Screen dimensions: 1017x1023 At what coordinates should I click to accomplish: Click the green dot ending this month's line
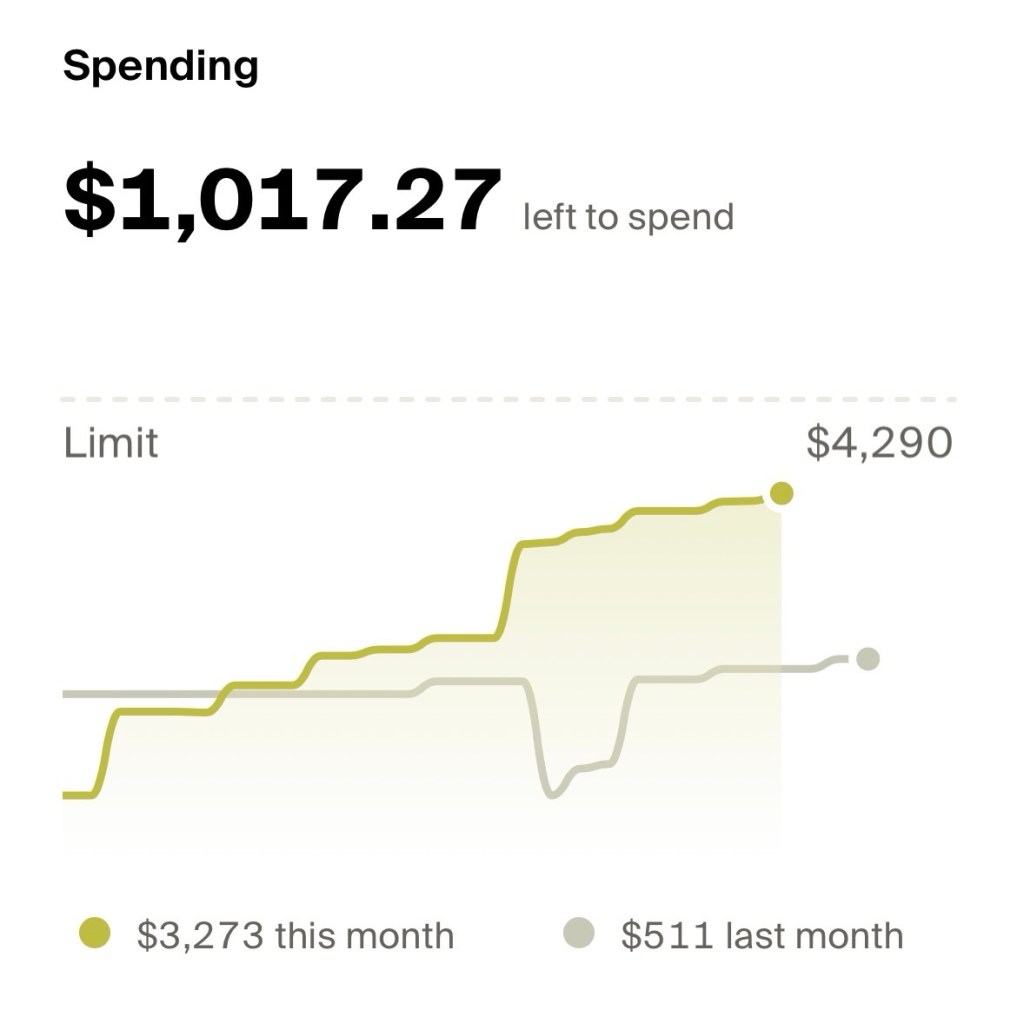pyautogui.click(x=781, y=493)
